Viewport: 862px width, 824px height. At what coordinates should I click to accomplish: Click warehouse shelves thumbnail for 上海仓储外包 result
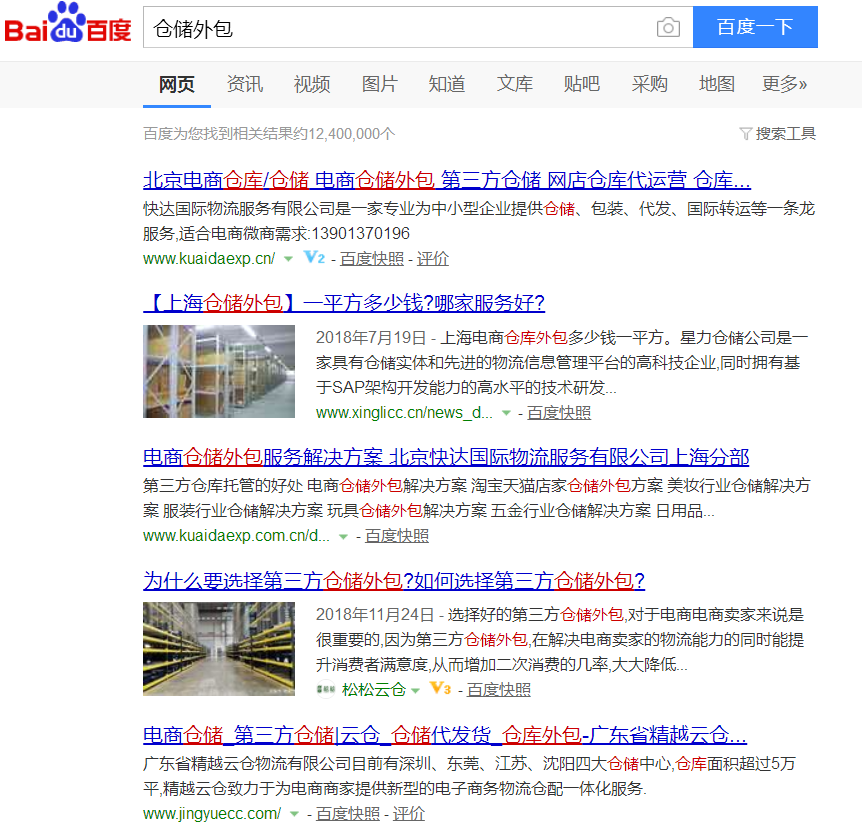point(219,372)
